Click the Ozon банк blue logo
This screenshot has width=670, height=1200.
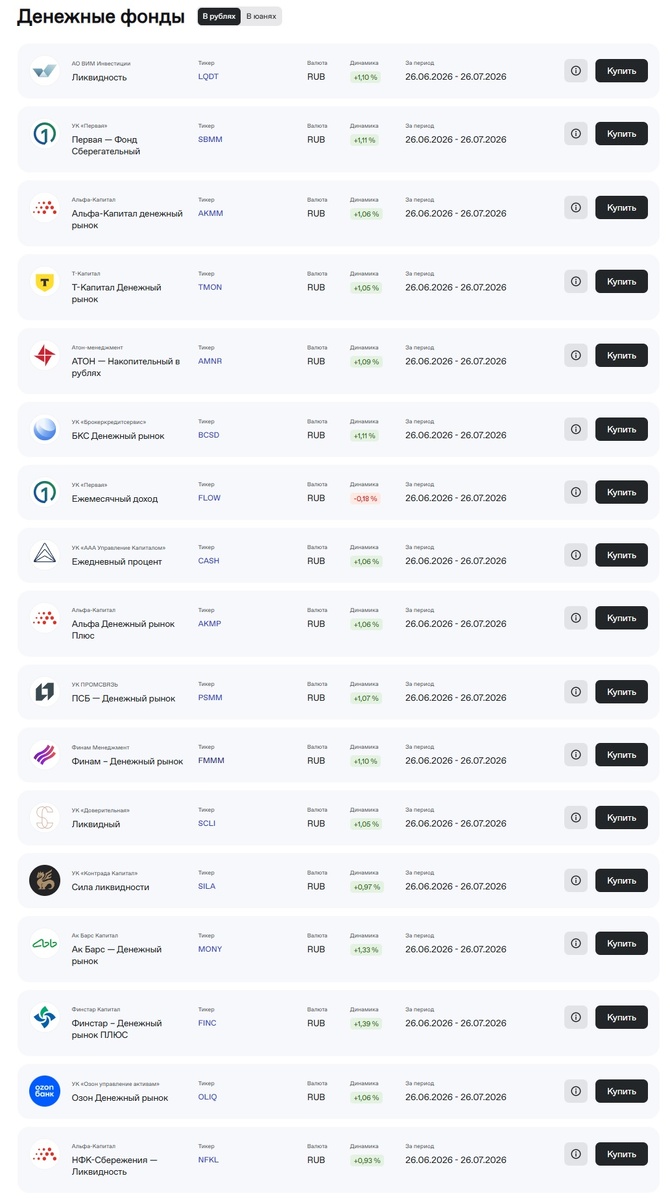[x=45, y=1091]
